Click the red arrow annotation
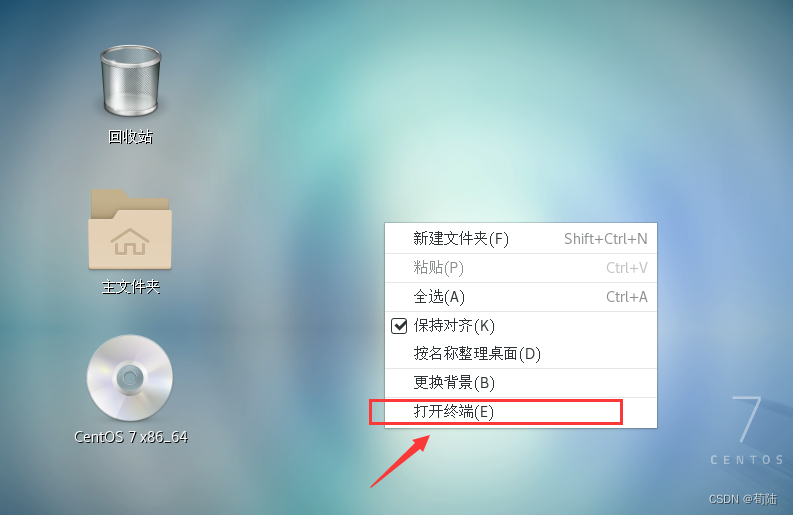Viewport: 793px width, 515px height. [400, 461]
